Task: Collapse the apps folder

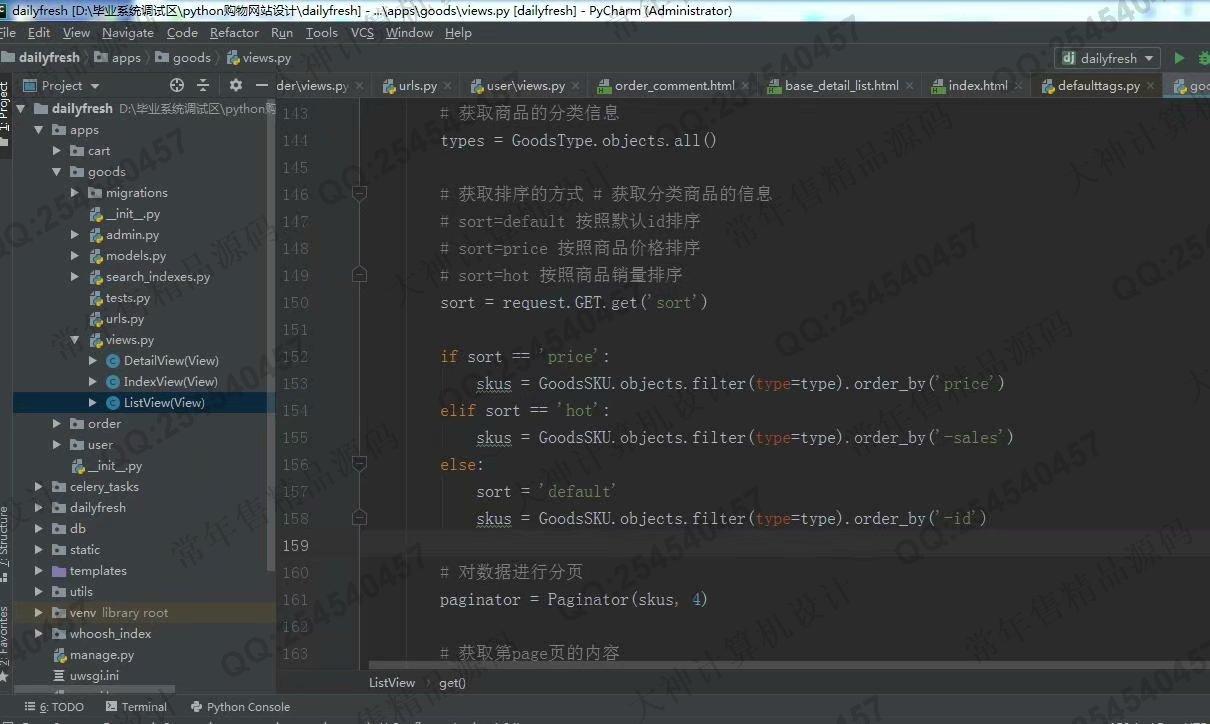Action: [40, 130]
